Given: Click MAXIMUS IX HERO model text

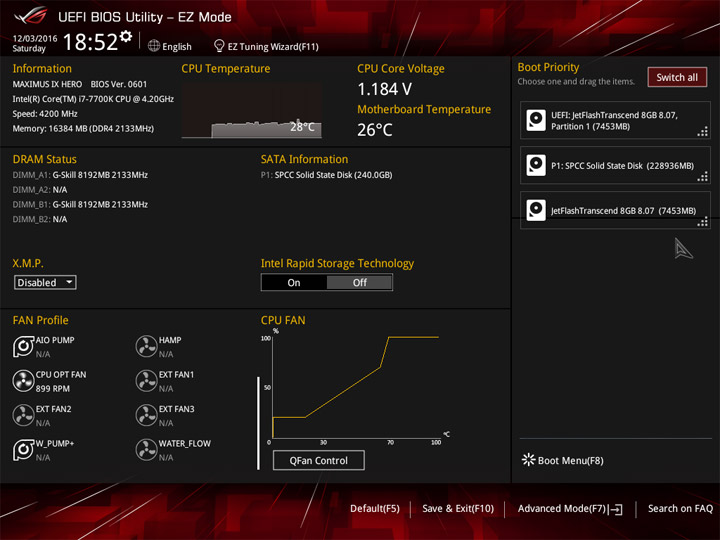Looking at the screenshot, I should coord(47,84).
